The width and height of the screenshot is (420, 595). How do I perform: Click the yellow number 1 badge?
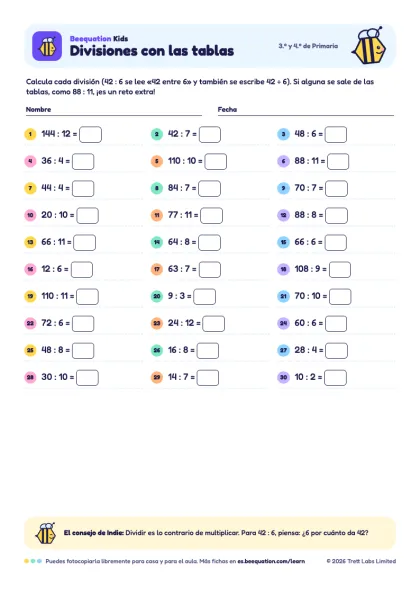pyautogui.click(x=30, y=134)
